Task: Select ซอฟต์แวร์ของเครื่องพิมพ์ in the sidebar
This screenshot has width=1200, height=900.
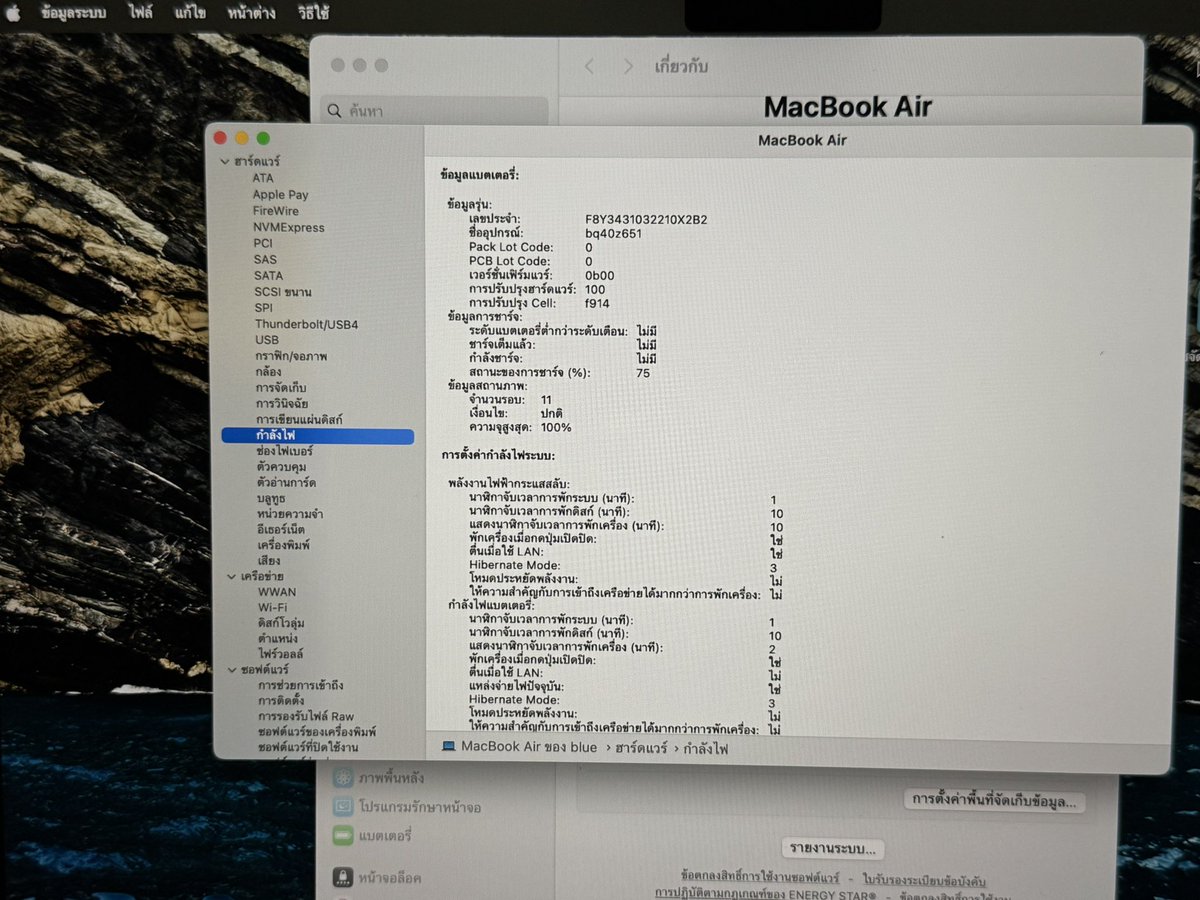Action: click(317, 732)
